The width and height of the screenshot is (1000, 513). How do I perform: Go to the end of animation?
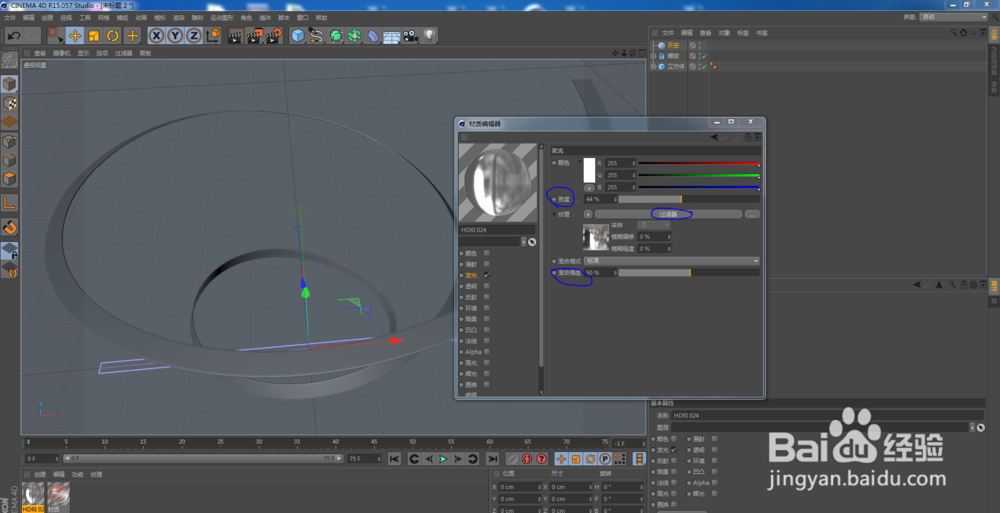492,459
